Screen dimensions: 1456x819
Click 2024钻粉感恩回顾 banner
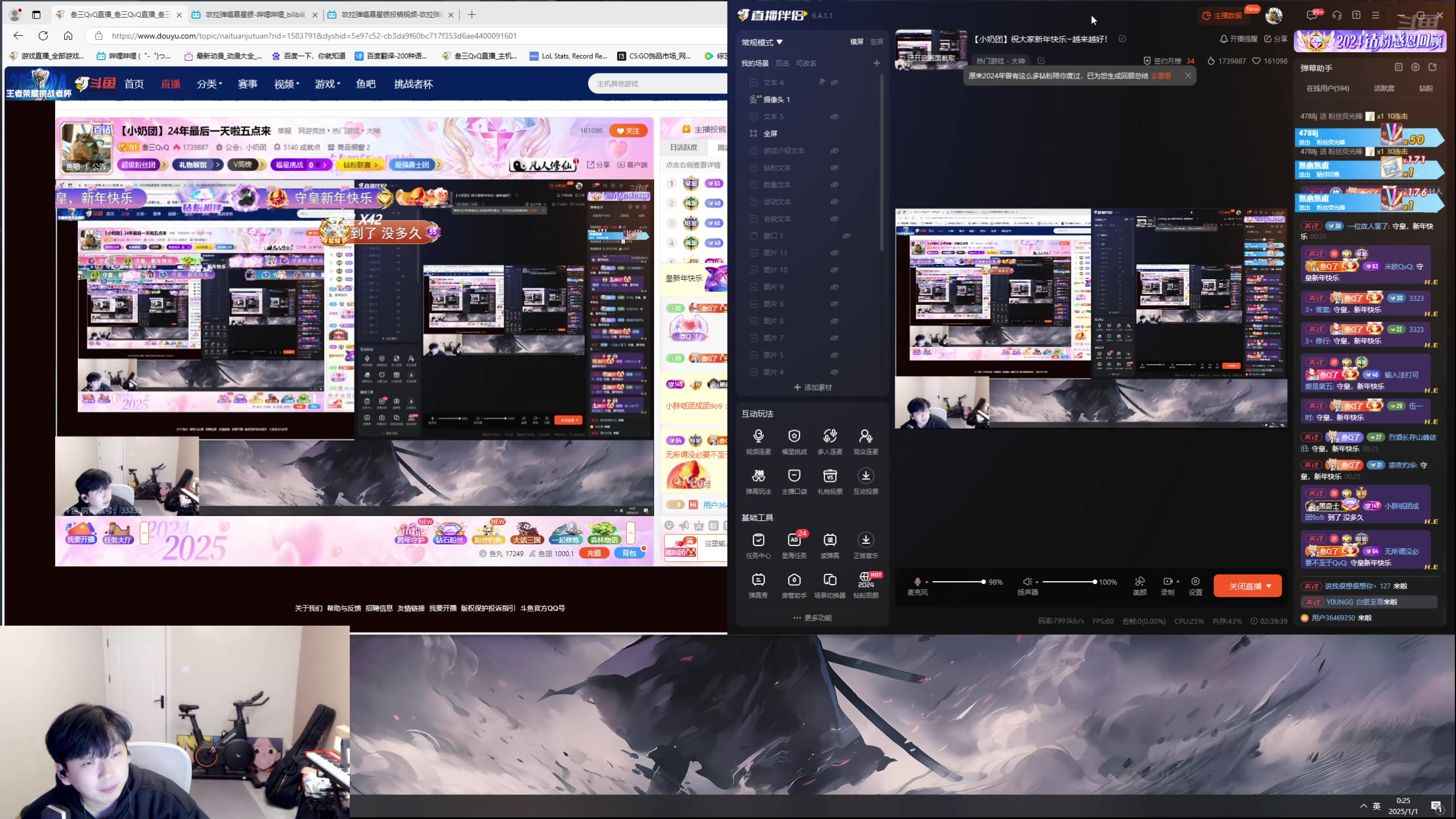click(1370, 41)
